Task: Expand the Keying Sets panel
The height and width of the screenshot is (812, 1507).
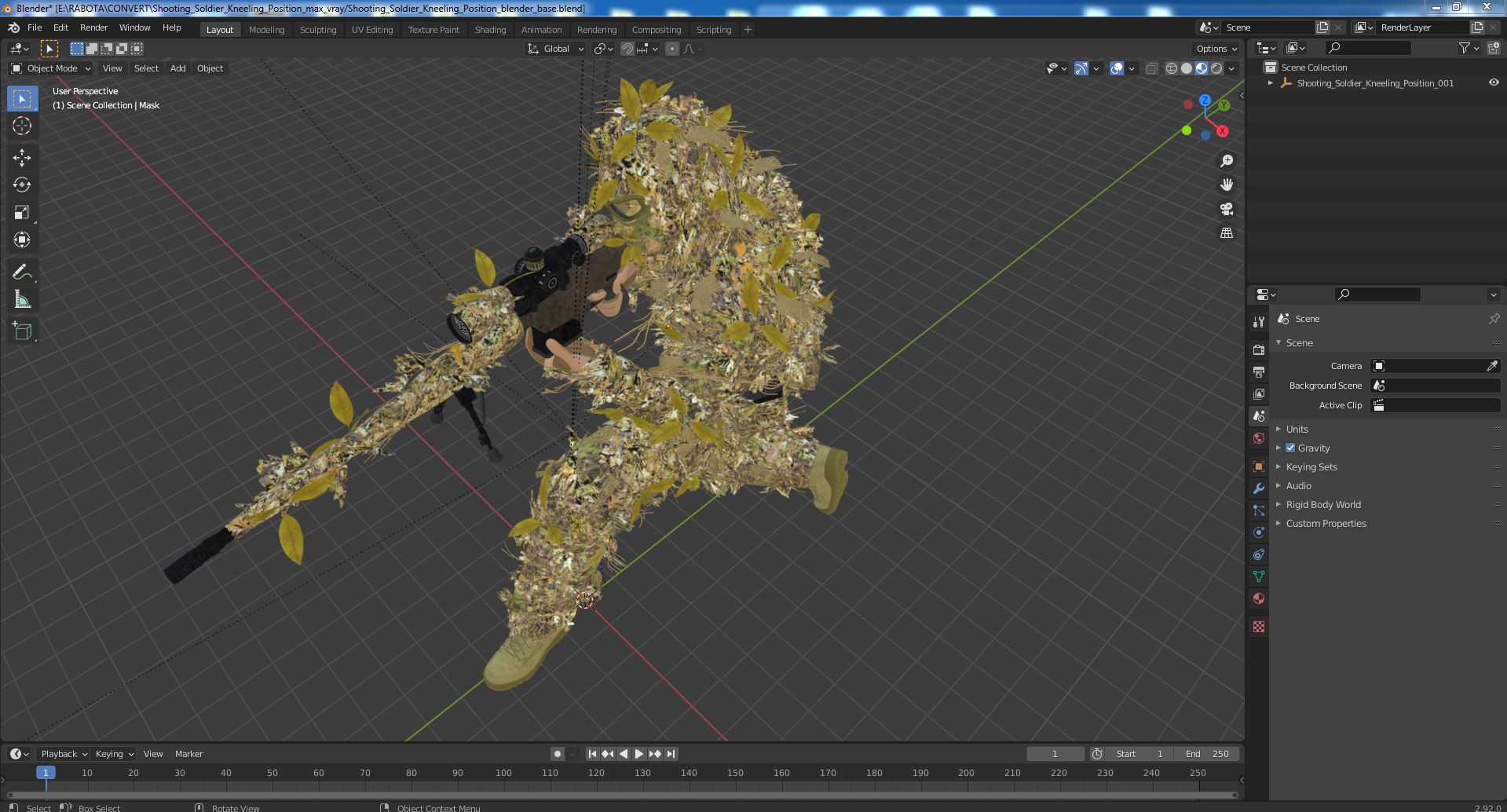Action: pyautogui.click(x=1311, y=466)
